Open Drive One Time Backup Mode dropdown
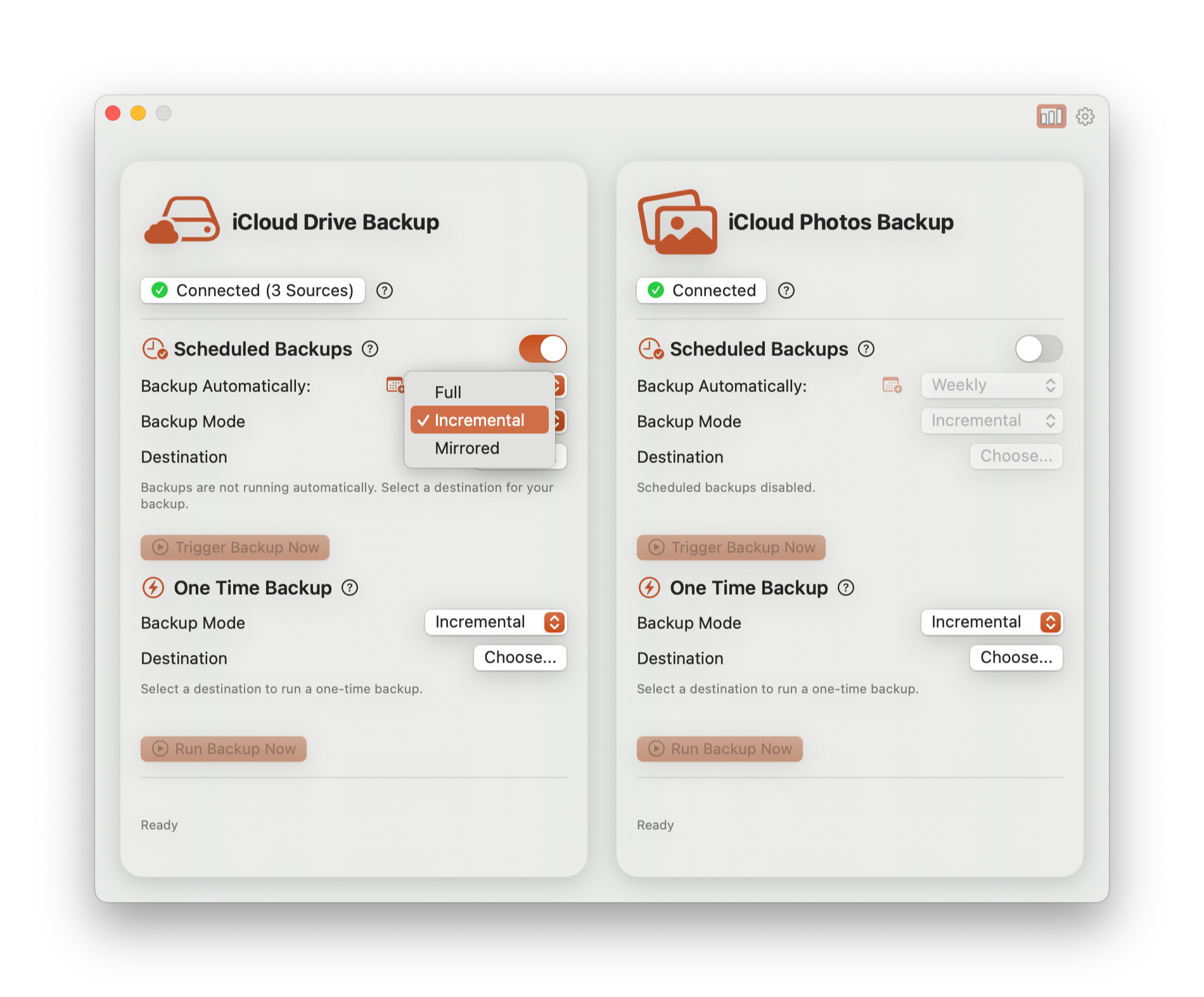Viewport: 1204px width, 997px height. coord(496,622)
